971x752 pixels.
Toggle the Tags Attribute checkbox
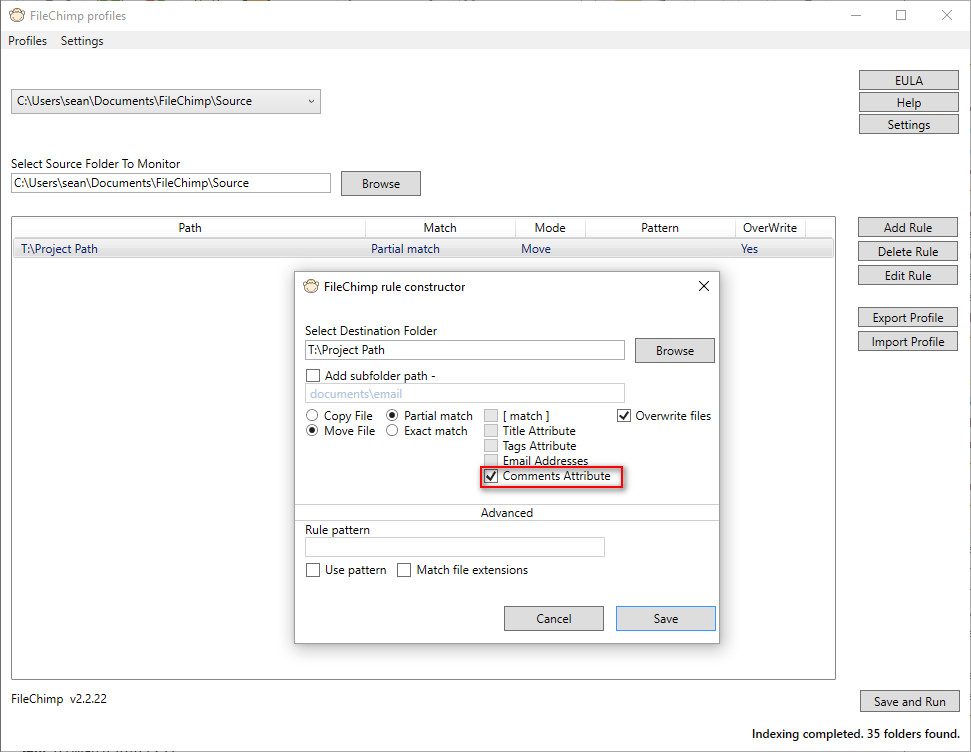(491, 445)
